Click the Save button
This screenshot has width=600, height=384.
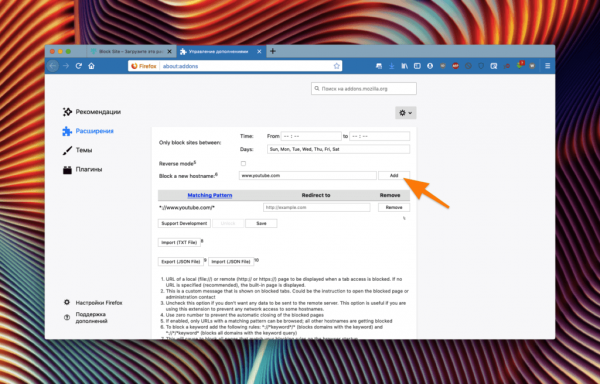point(261,223)
